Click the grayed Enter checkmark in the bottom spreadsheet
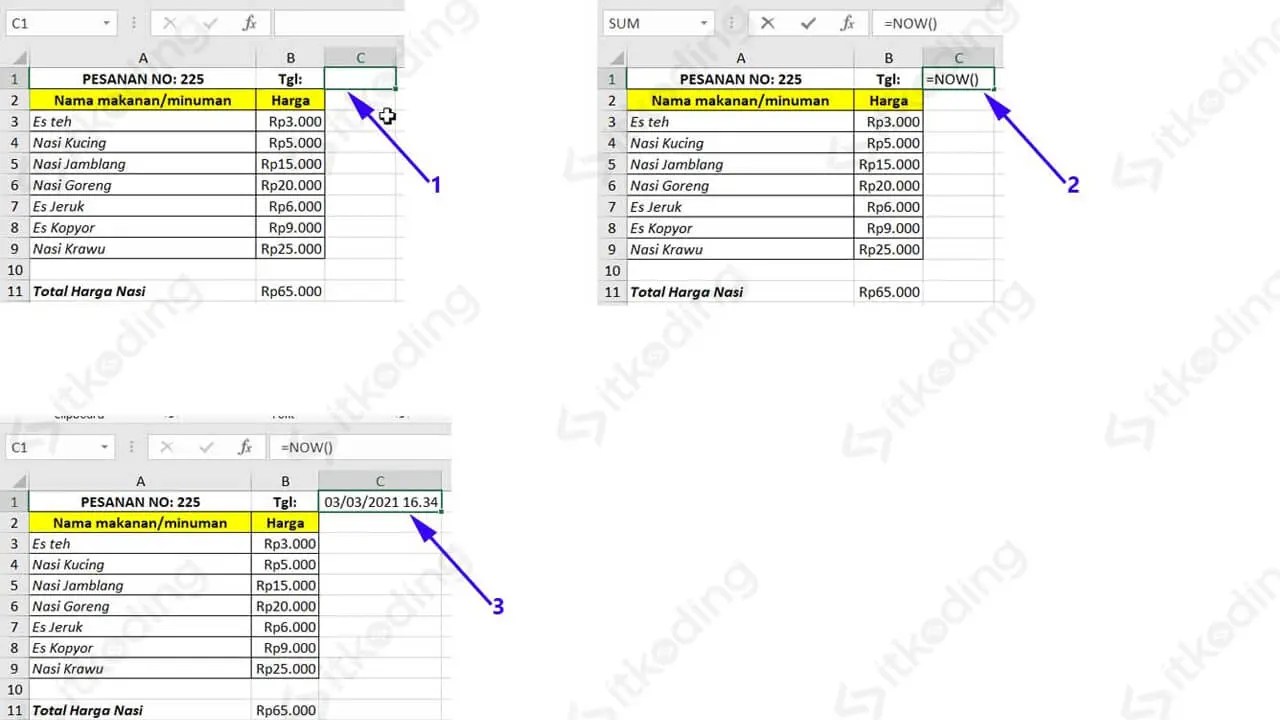 [x=205, y=447]
